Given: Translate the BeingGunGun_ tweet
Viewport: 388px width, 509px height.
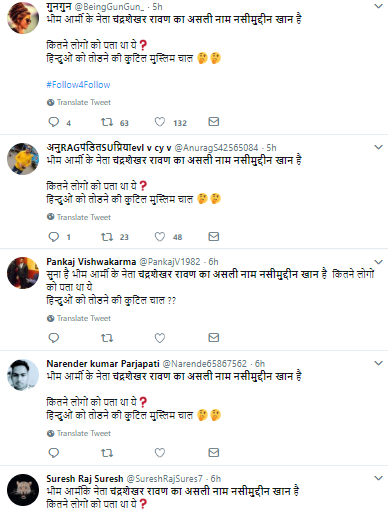Looking at the screenshot, I should coord(79,102).
